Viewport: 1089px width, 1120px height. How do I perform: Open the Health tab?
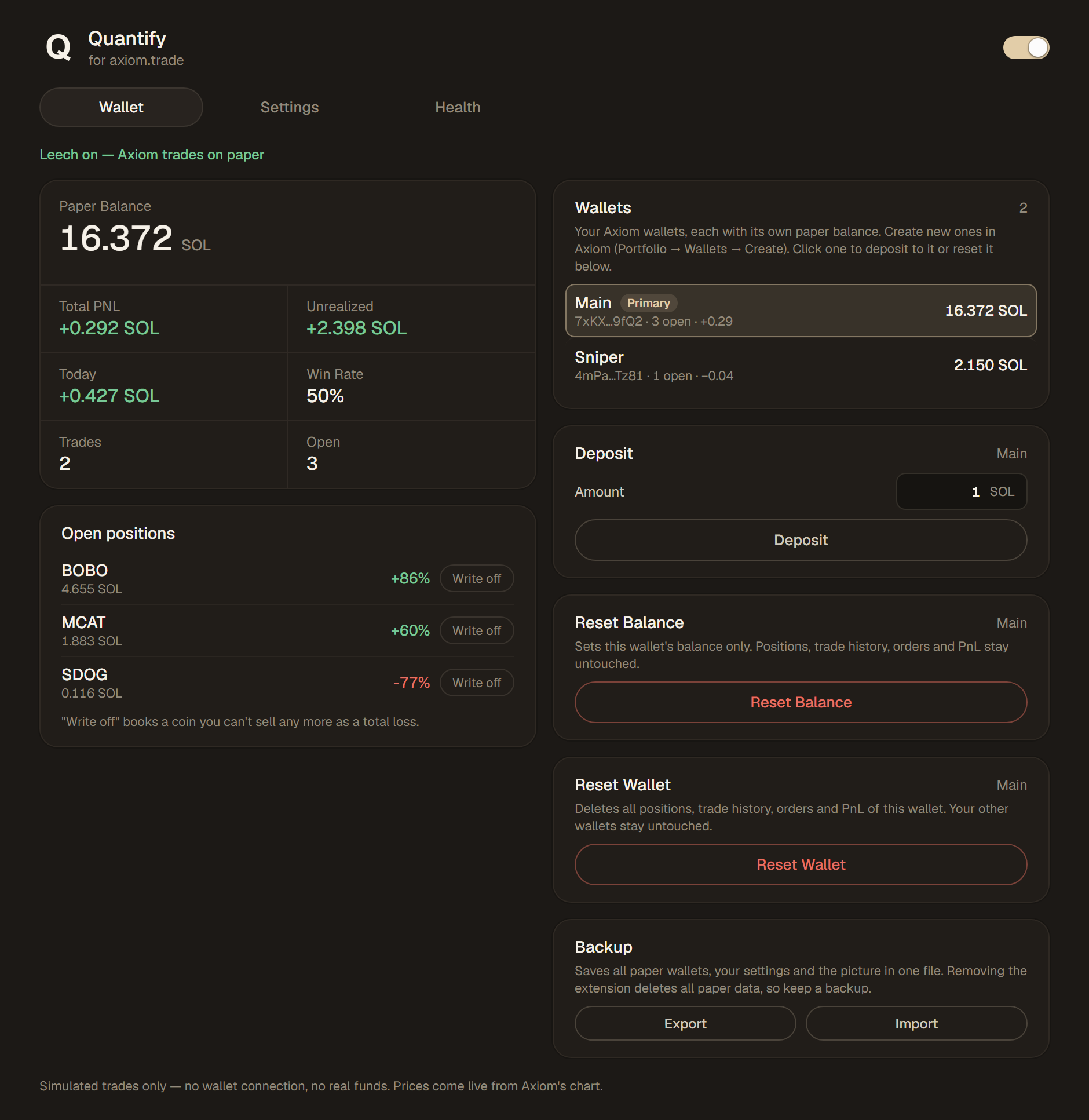coord(458,107)
